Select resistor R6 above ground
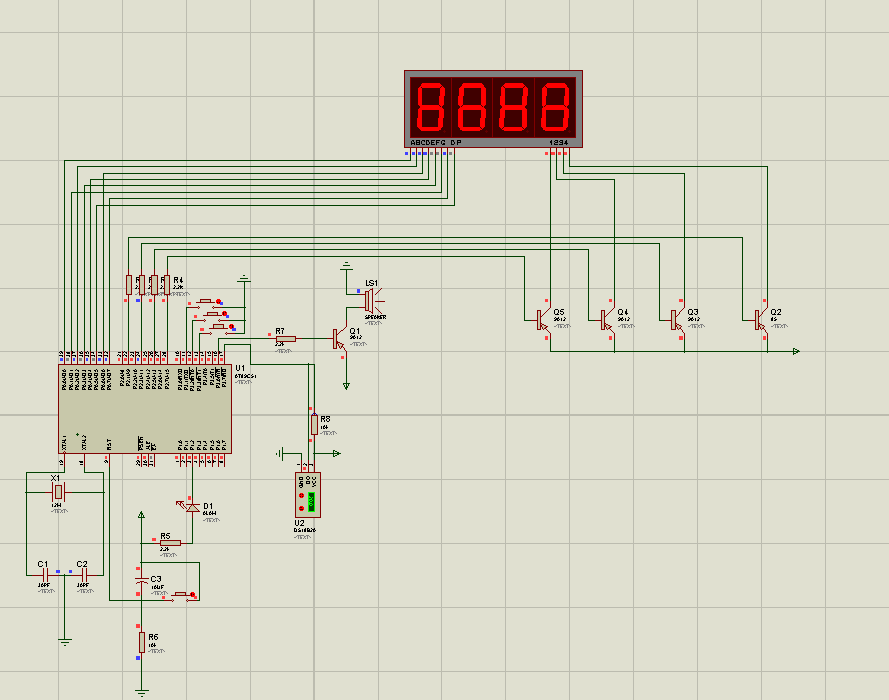 pyautogui.click(x=141, y=642)
